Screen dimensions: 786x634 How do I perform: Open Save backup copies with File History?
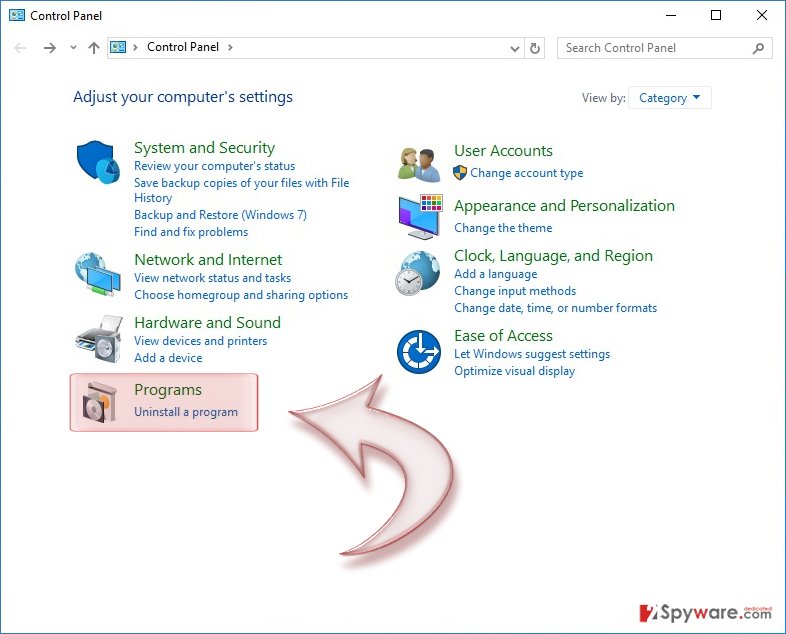pyautogui.click(x=242, y=190)
